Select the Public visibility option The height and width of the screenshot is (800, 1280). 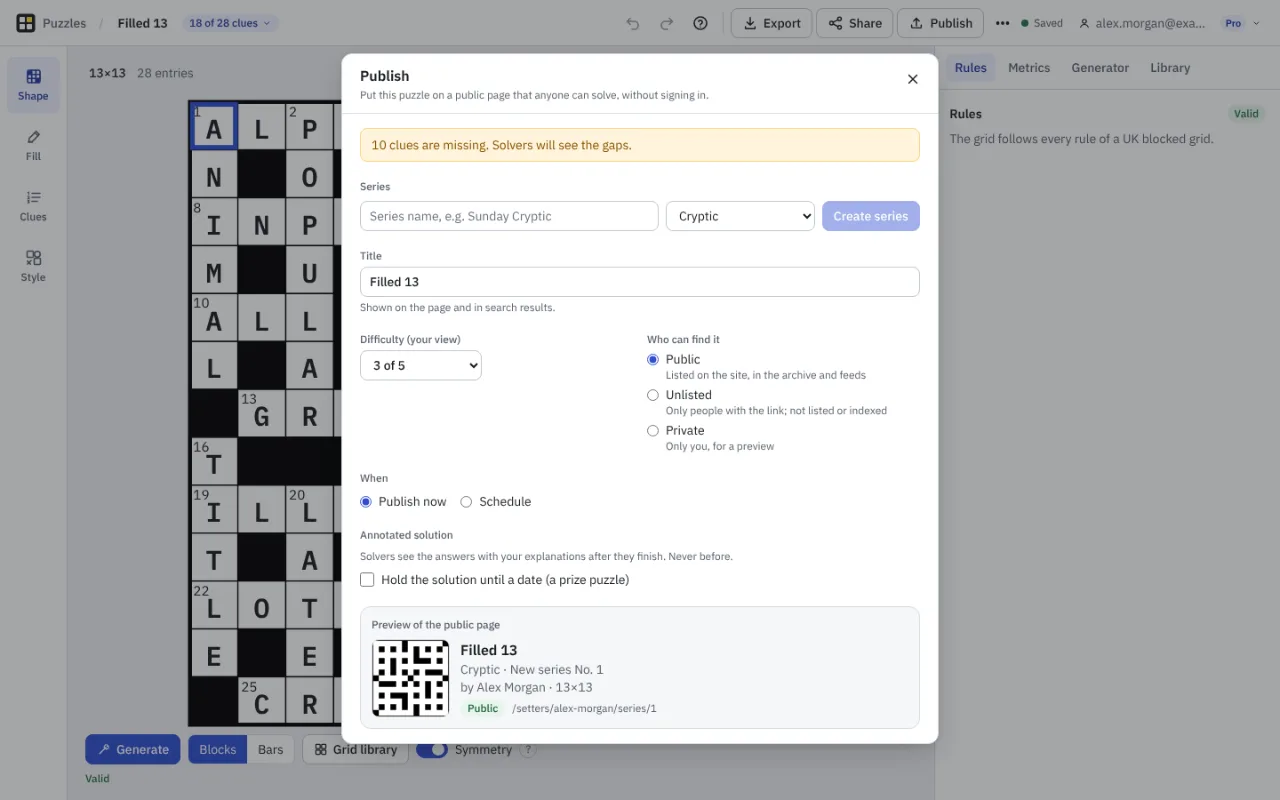coord(653,359)
